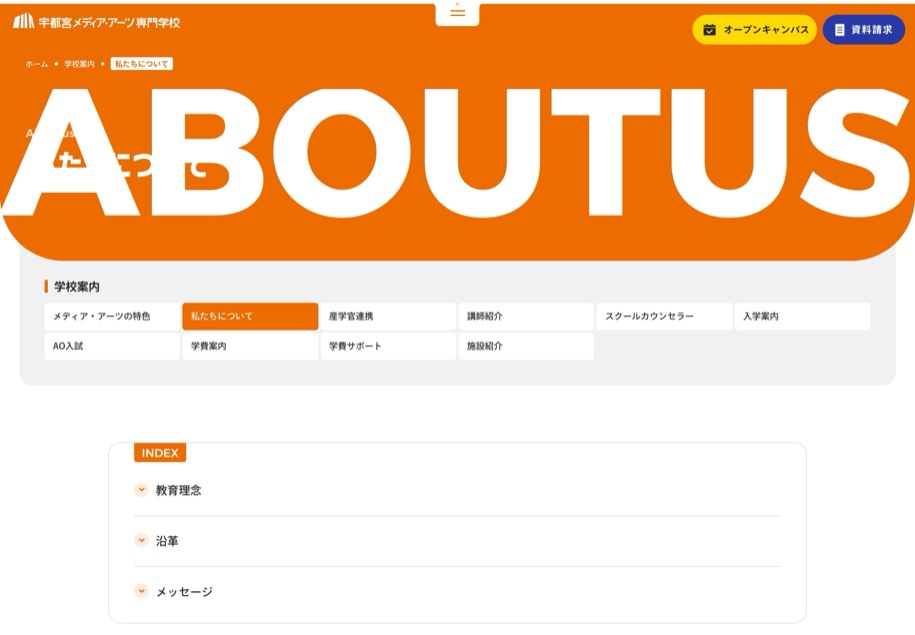
Task: Open the 入学案内 tab
Action: (802, 316)
